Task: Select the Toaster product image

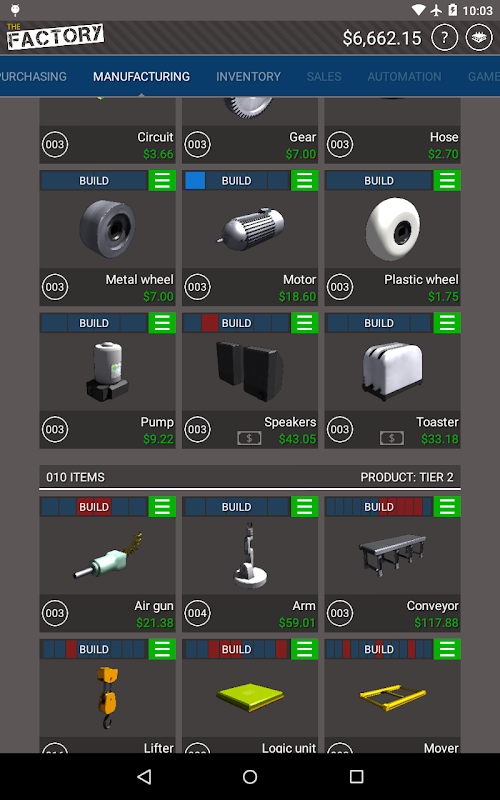Action: [x=392, y=371]
